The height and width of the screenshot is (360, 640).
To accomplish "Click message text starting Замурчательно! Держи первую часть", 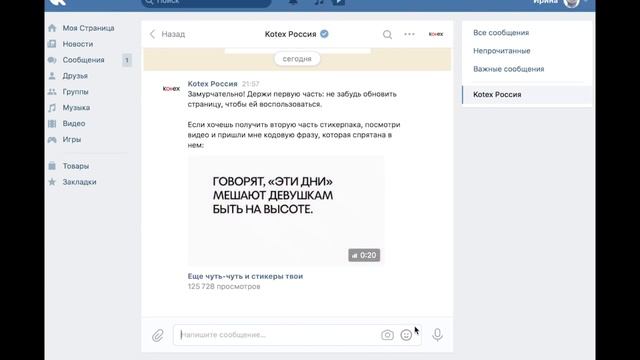I will point(292,99).
